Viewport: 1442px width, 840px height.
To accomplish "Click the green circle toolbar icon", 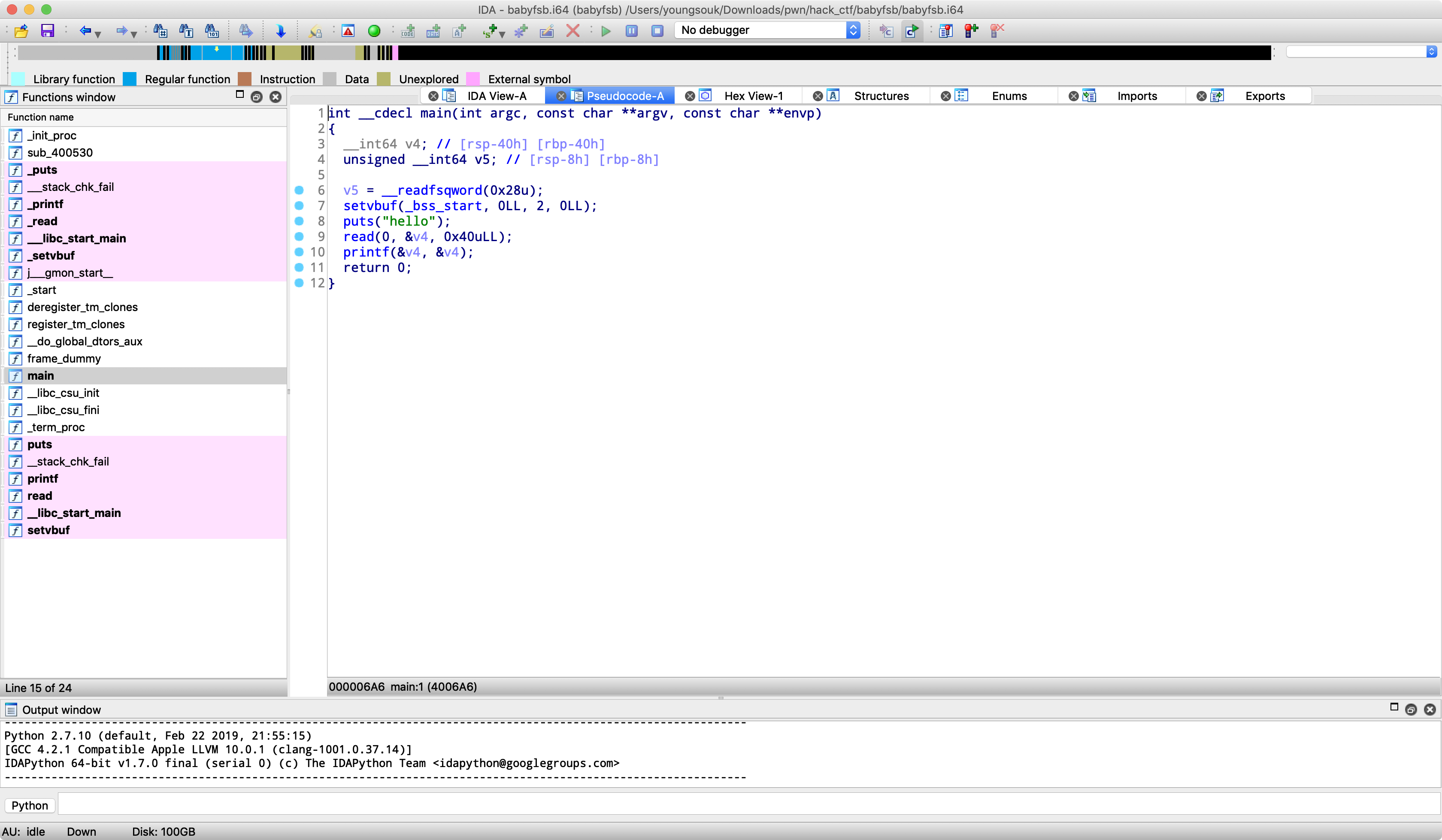I will 374,31.
